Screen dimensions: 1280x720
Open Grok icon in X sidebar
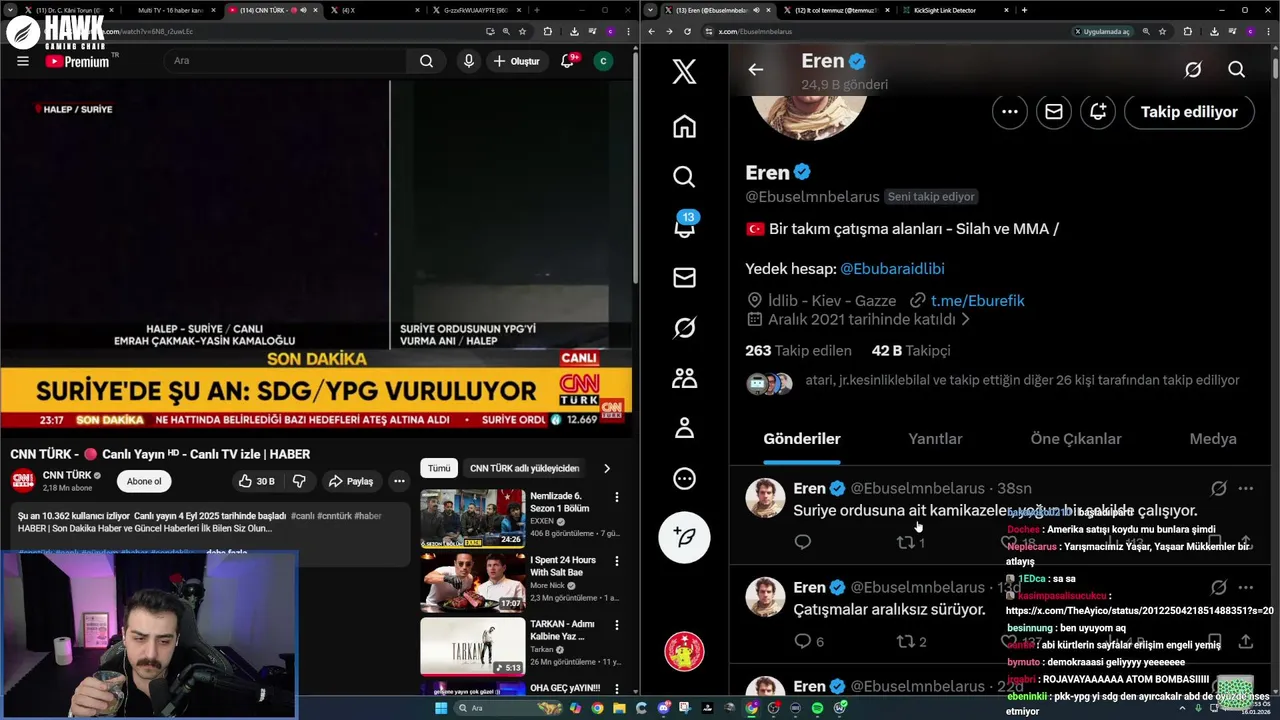[684, 327]
